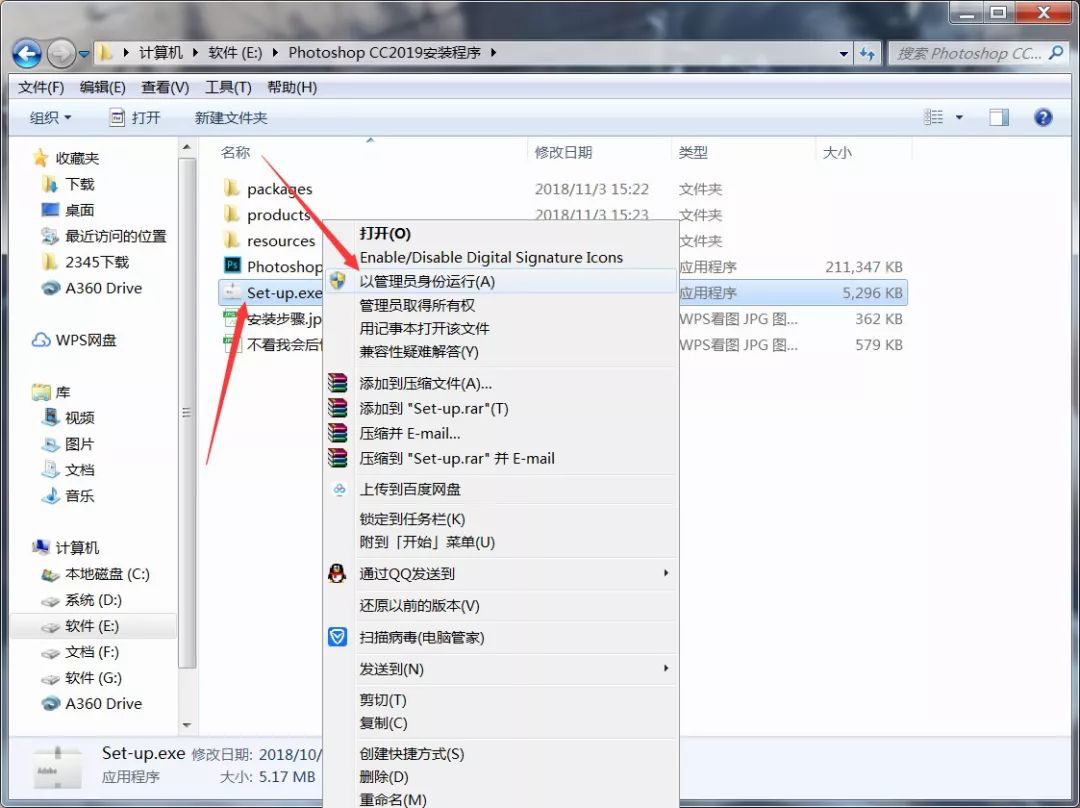
Task: Choose 添加到 "Set-up.rar"(T)
Action: [x=501, y=408]
